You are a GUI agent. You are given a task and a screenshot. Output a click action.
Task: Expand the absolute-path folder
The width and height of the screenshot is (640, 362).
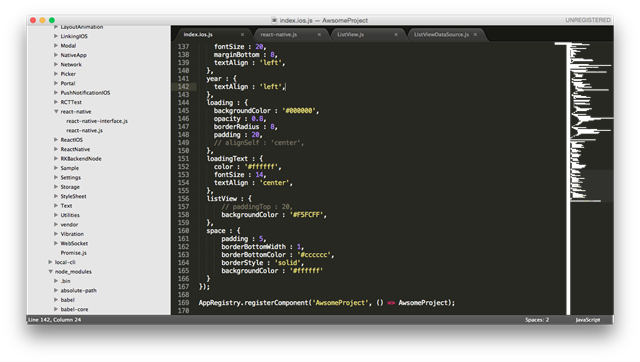[56, 290]
